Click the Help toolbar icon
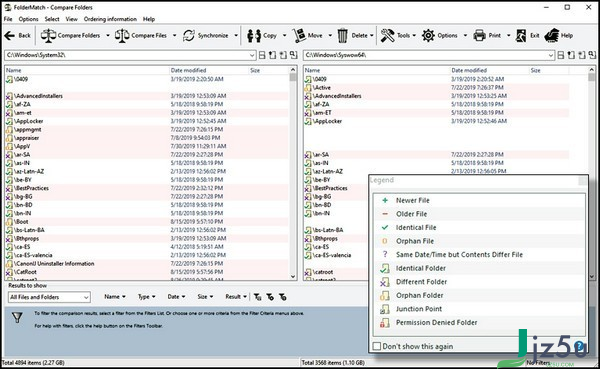 [x=551, y=36]
